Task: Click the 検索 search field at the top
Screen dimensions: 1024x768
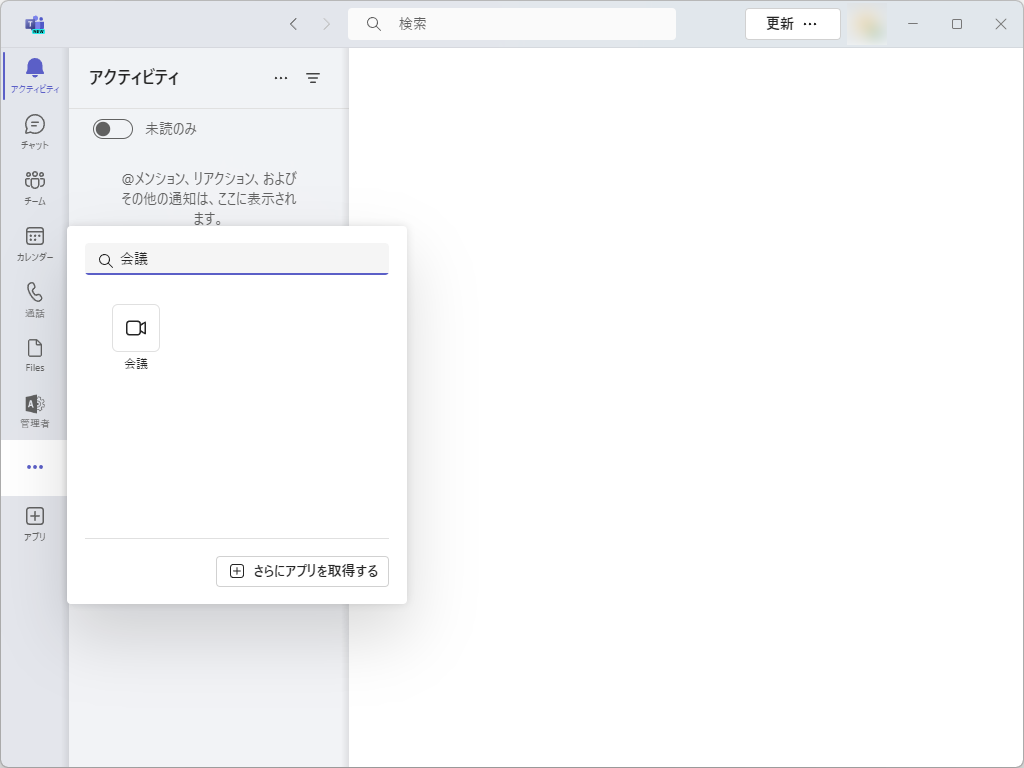Action: pos(511,23)
